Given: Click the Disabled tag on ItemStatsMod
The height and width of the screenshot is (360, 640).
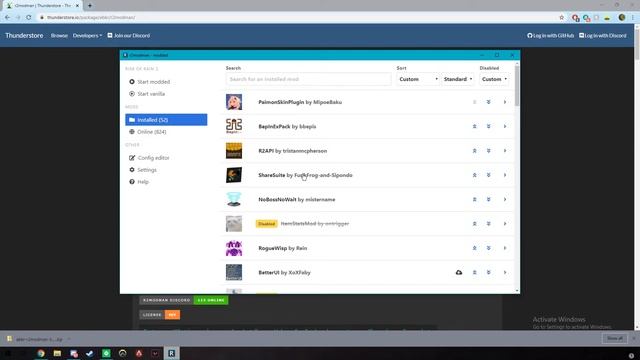Looking at the screenshot, I should click(x=267, y=224).
